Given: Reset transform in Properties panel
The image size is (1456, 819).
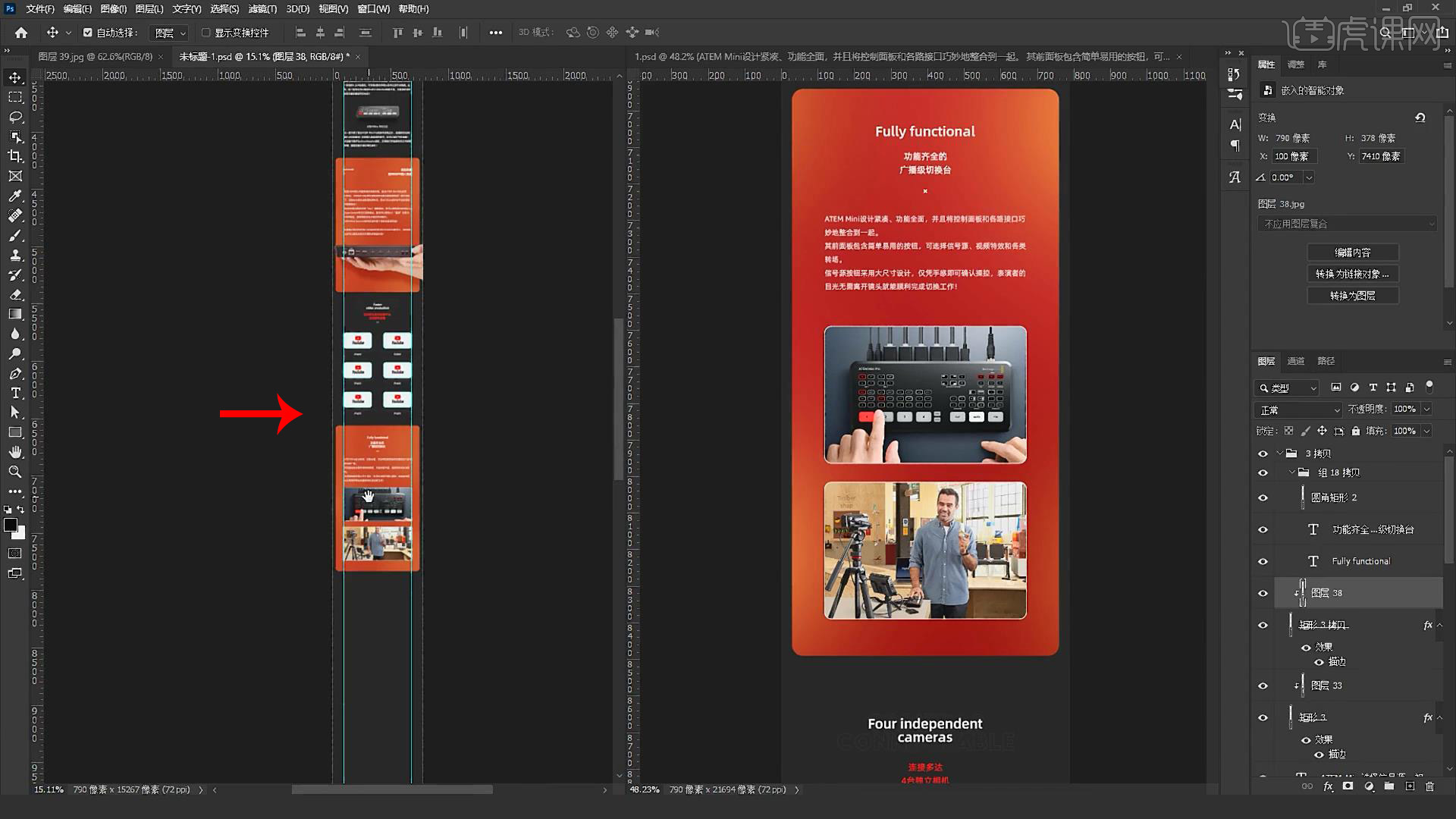Looking at the screenshot, I should point(1420,118).
